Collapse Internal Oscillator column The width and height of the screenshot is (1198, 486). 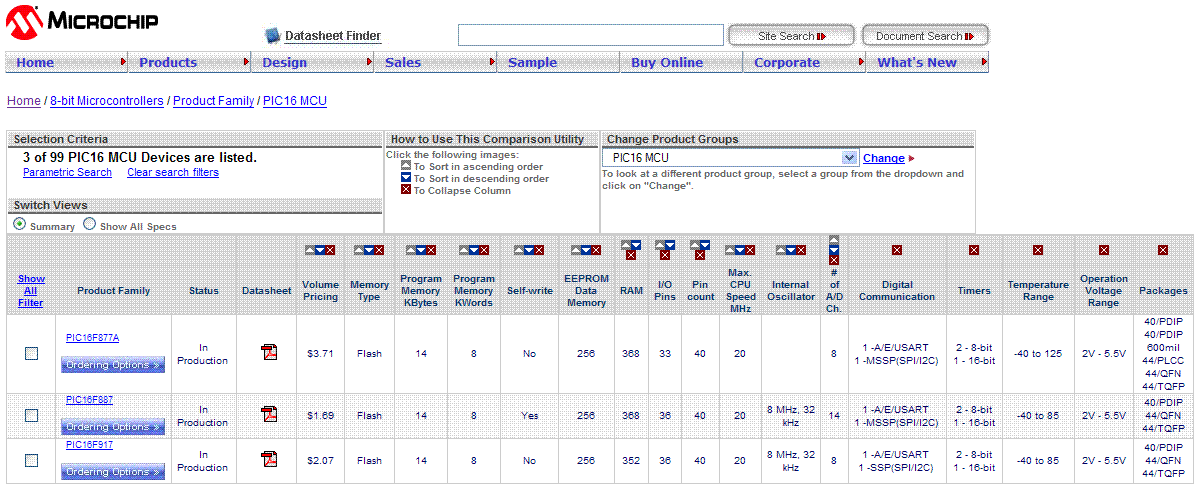801,250
